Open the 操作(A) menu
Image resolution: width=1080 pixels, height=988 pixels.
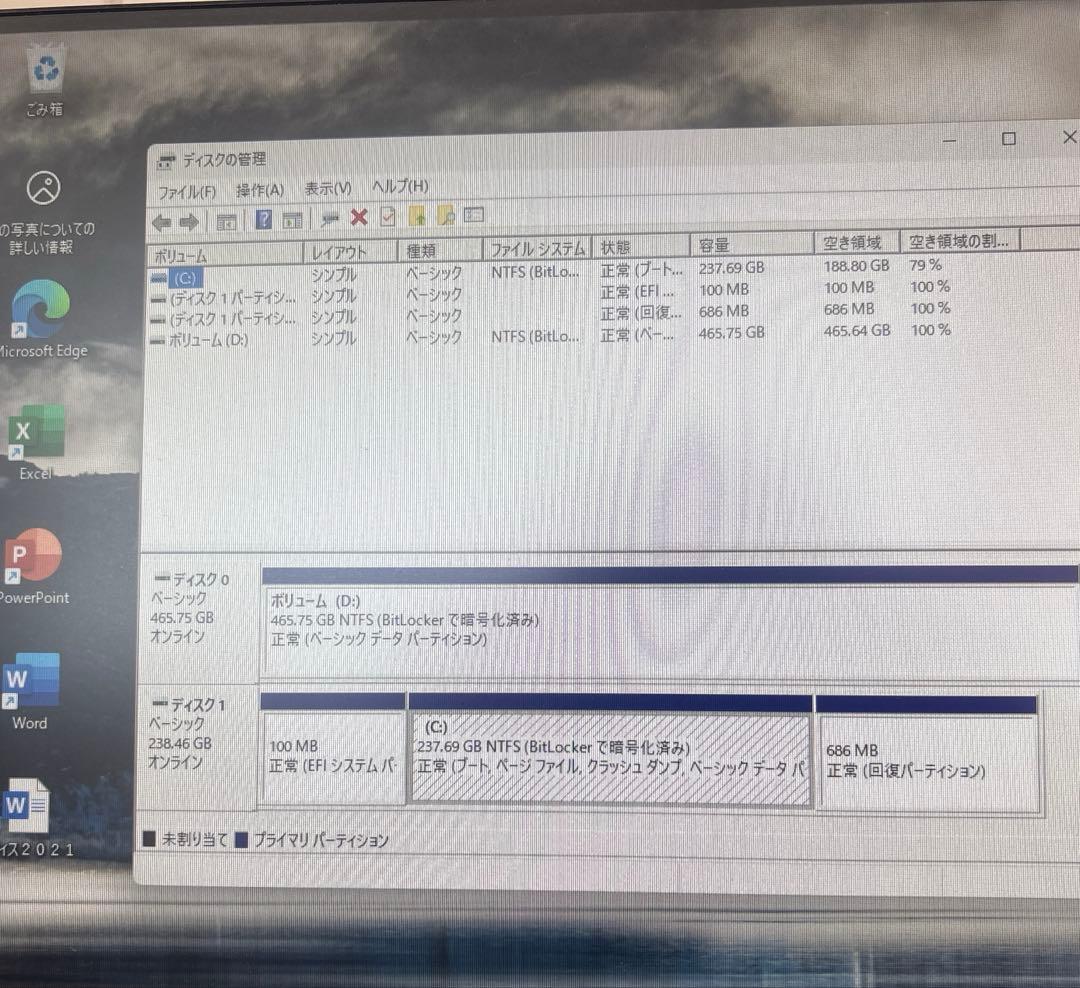(x=260, y=188)
